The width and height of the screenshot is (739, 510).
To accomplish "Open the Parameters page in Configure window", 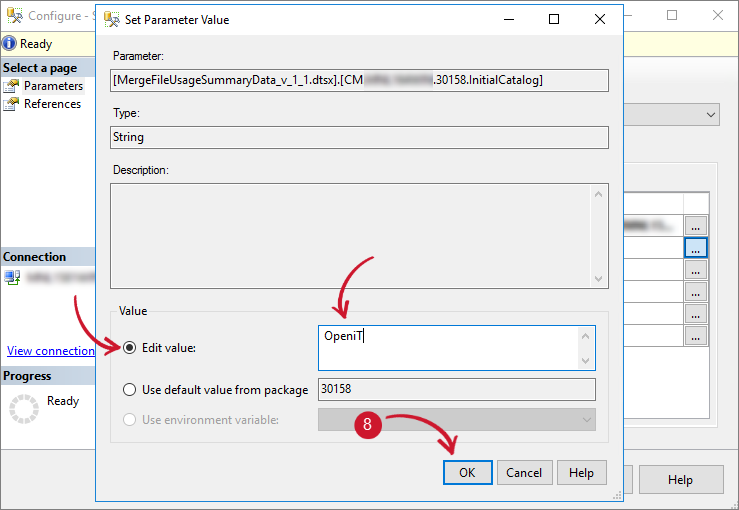I will 53,86.
